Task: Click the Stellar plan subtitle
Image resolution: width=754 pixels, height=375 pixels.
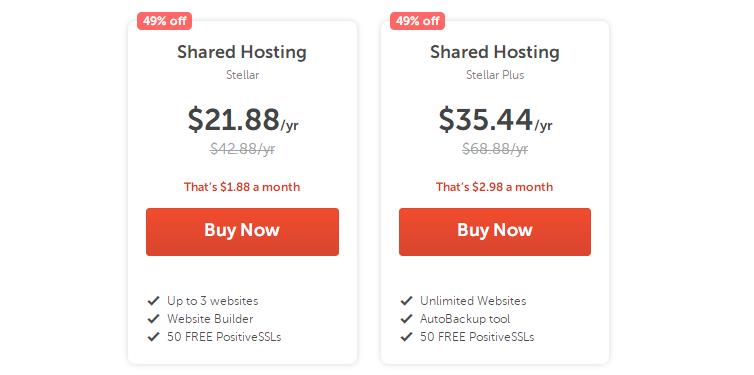Action: coord(242,75)
